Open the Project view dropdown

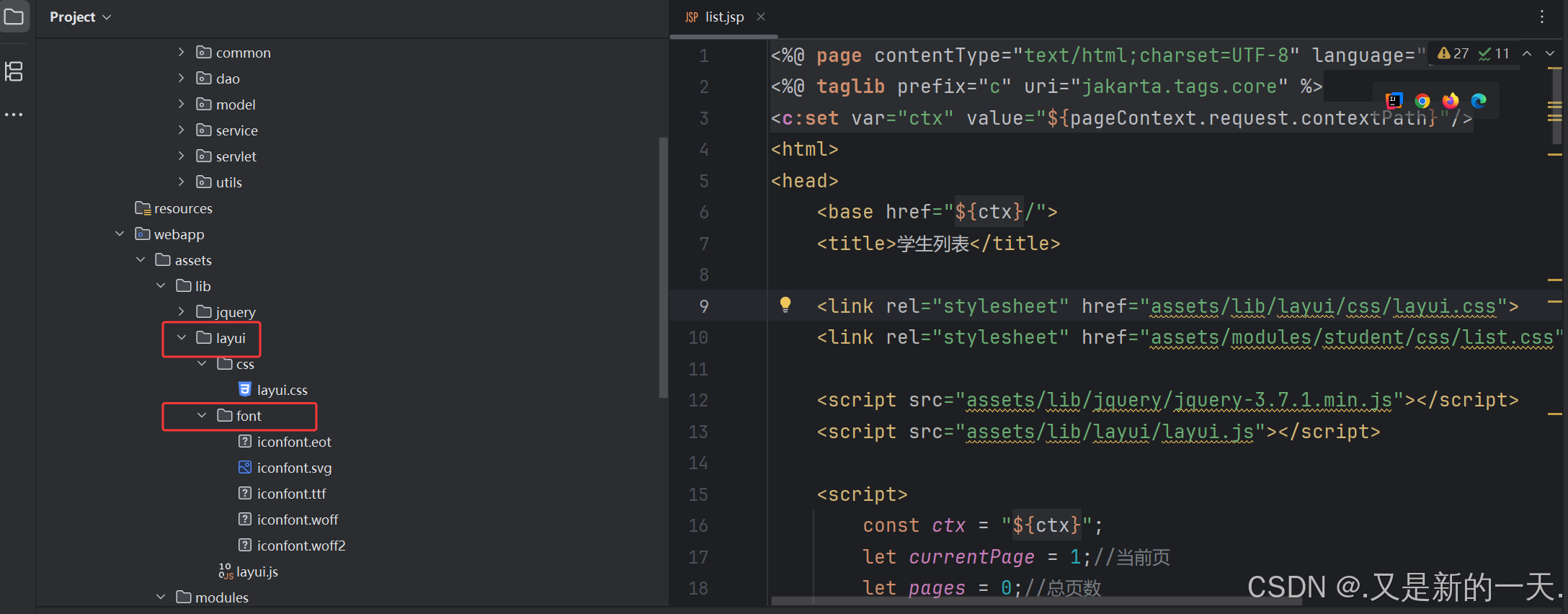point(80,17)
